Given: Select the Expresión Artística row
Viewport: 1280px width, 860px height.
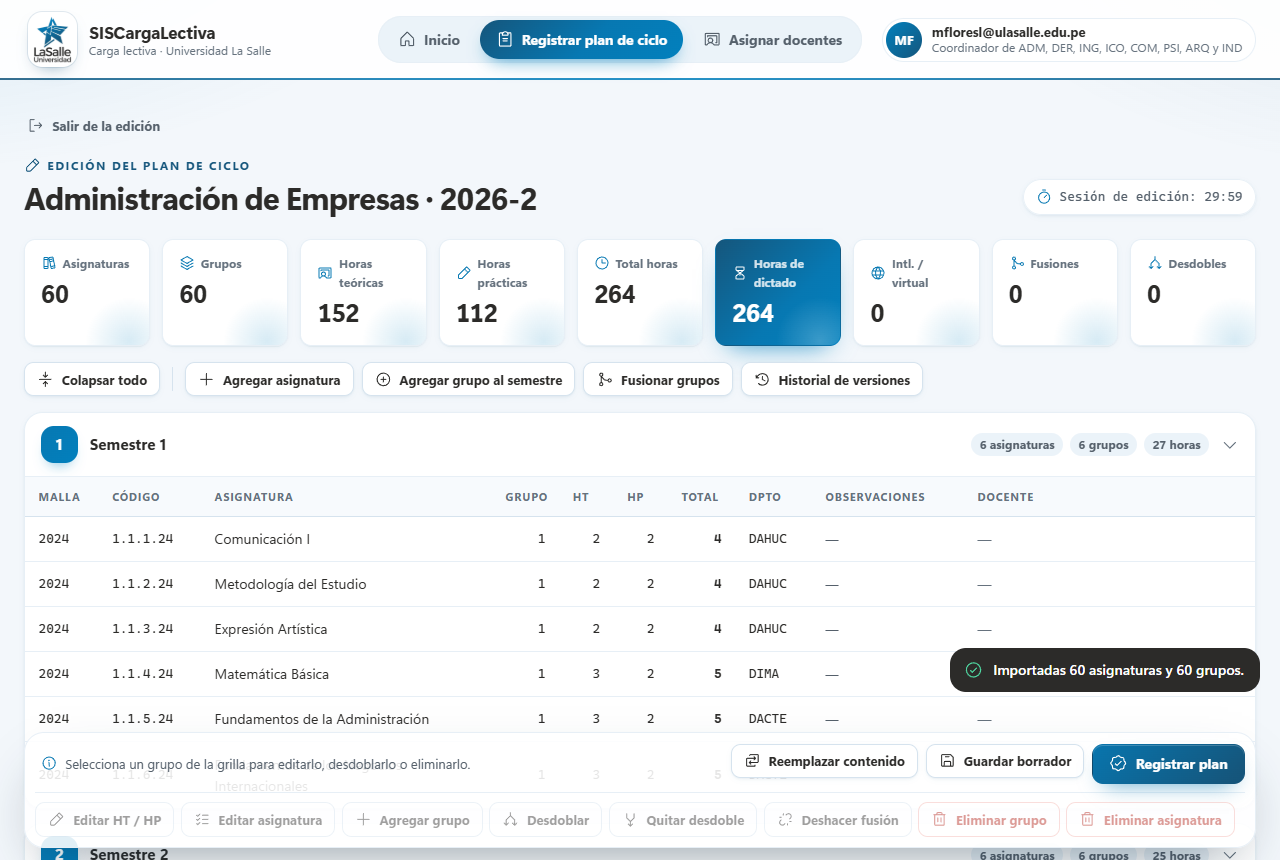Looking at the screenshot, I should click(640, 629).
